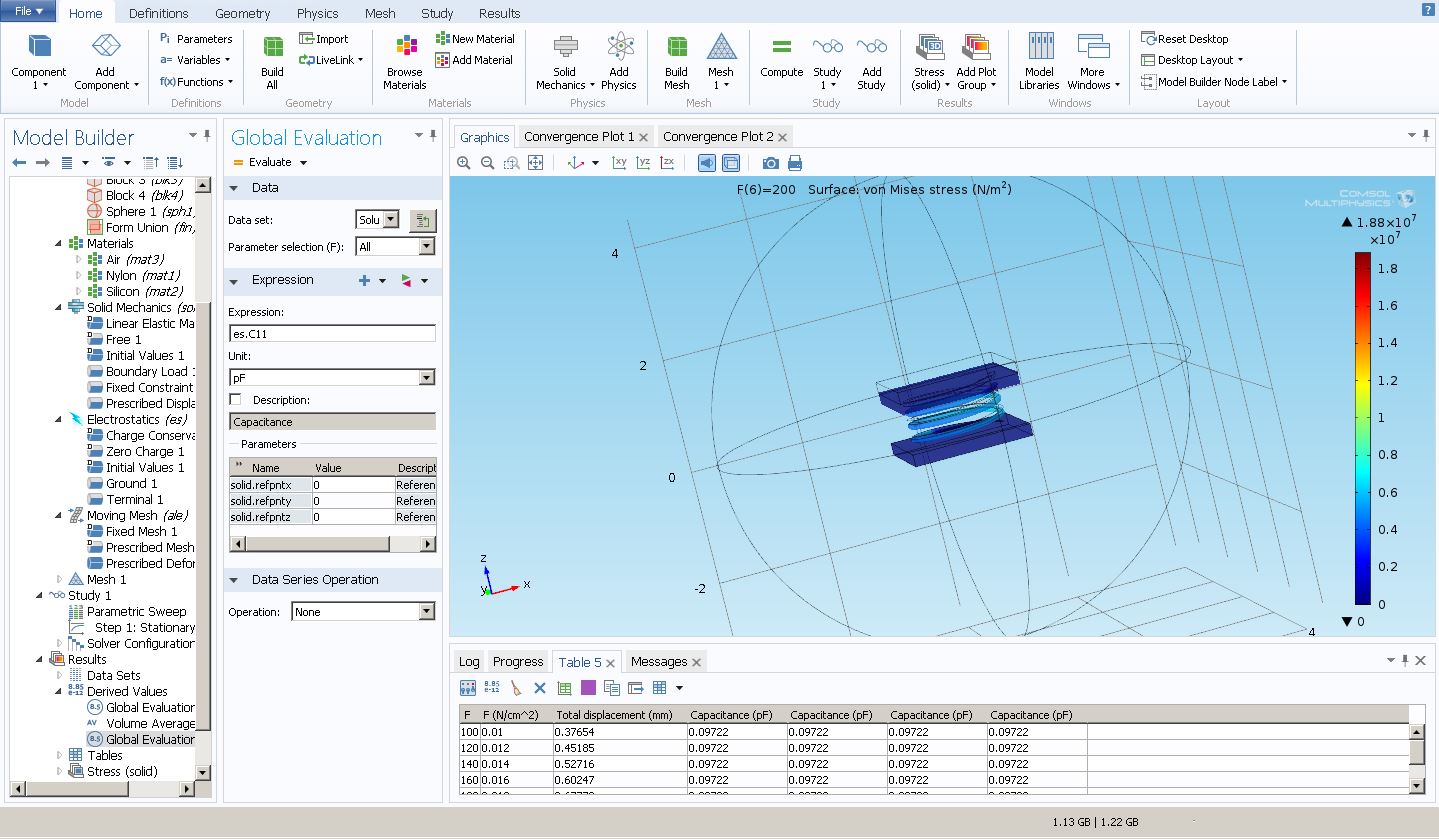
Task: Click Parameters in Definitions group
Action: click(196, 39)
